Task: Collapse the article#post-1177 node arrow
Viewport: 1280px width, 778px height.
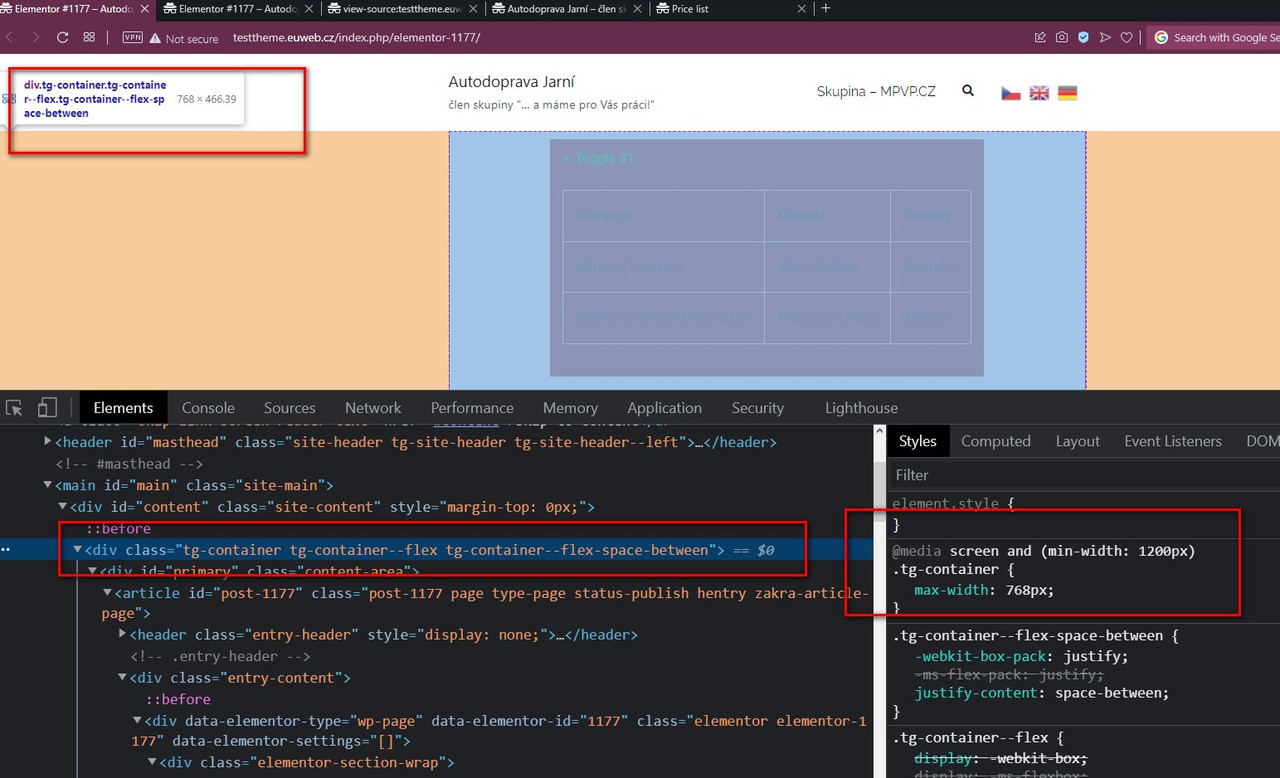Action: coord(108,593)
